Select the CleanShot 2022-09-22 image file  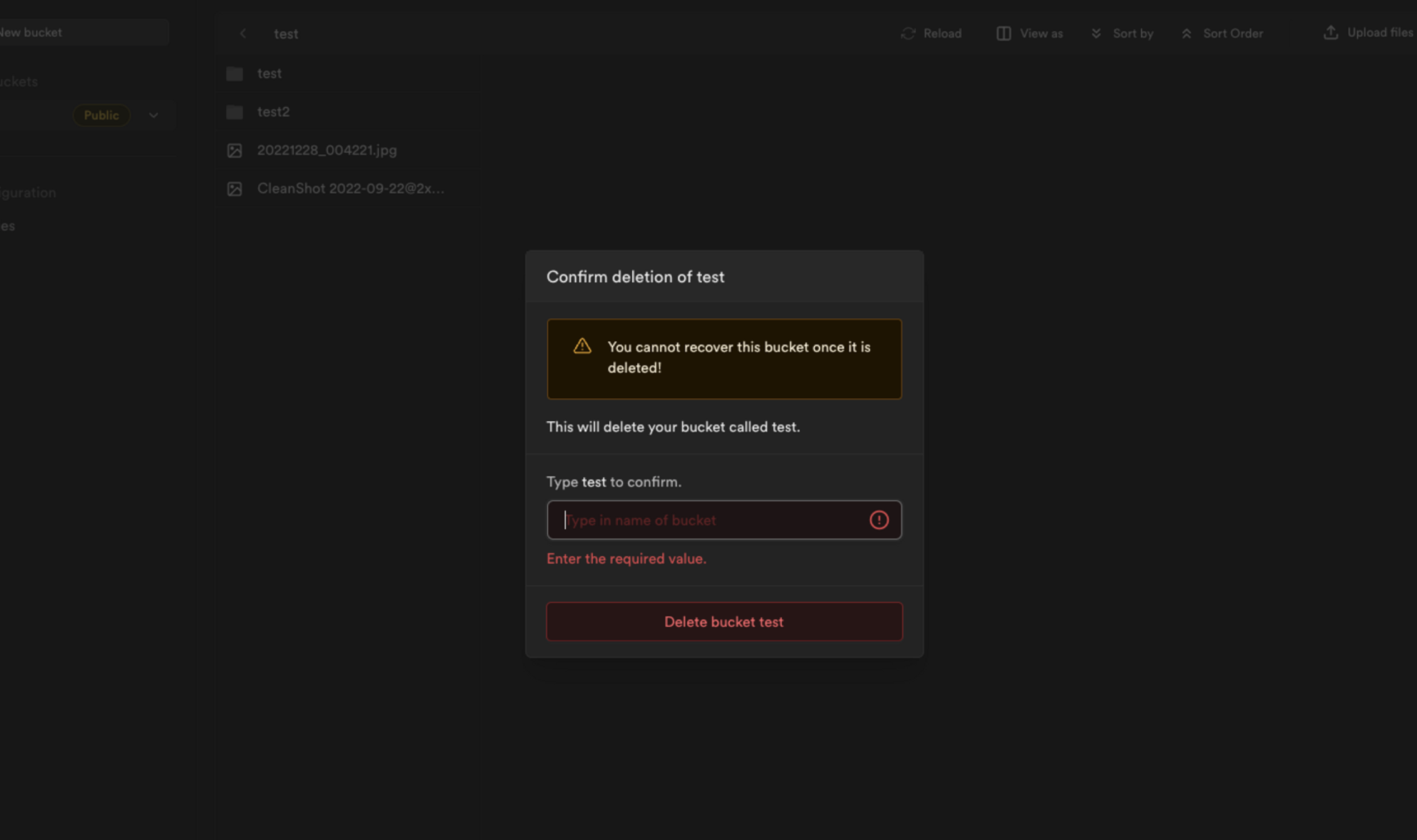pyautogui.click(x=351, y=188)
